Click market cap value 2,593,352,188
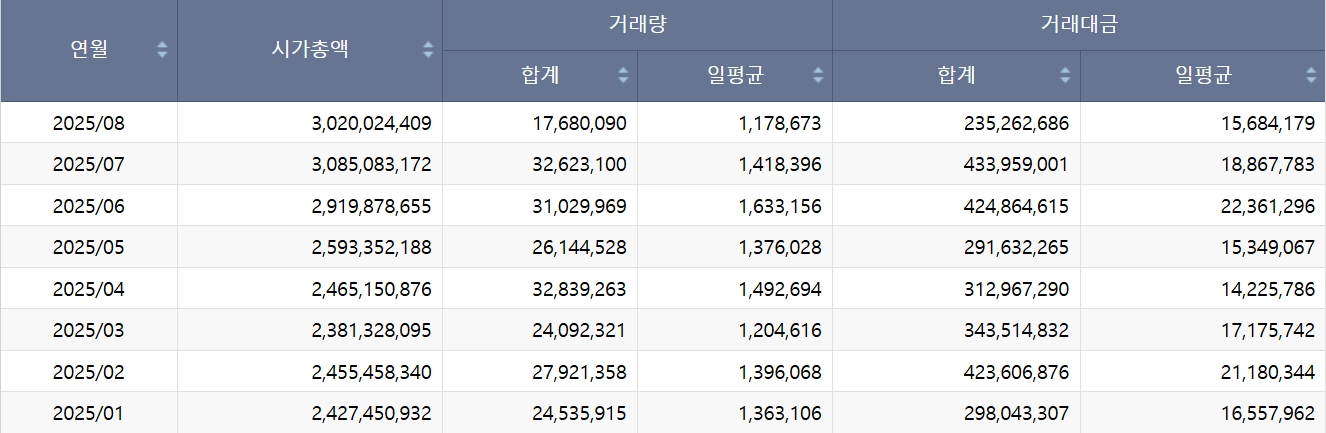The image size is (1326, 433). click(x=371, y=247)
